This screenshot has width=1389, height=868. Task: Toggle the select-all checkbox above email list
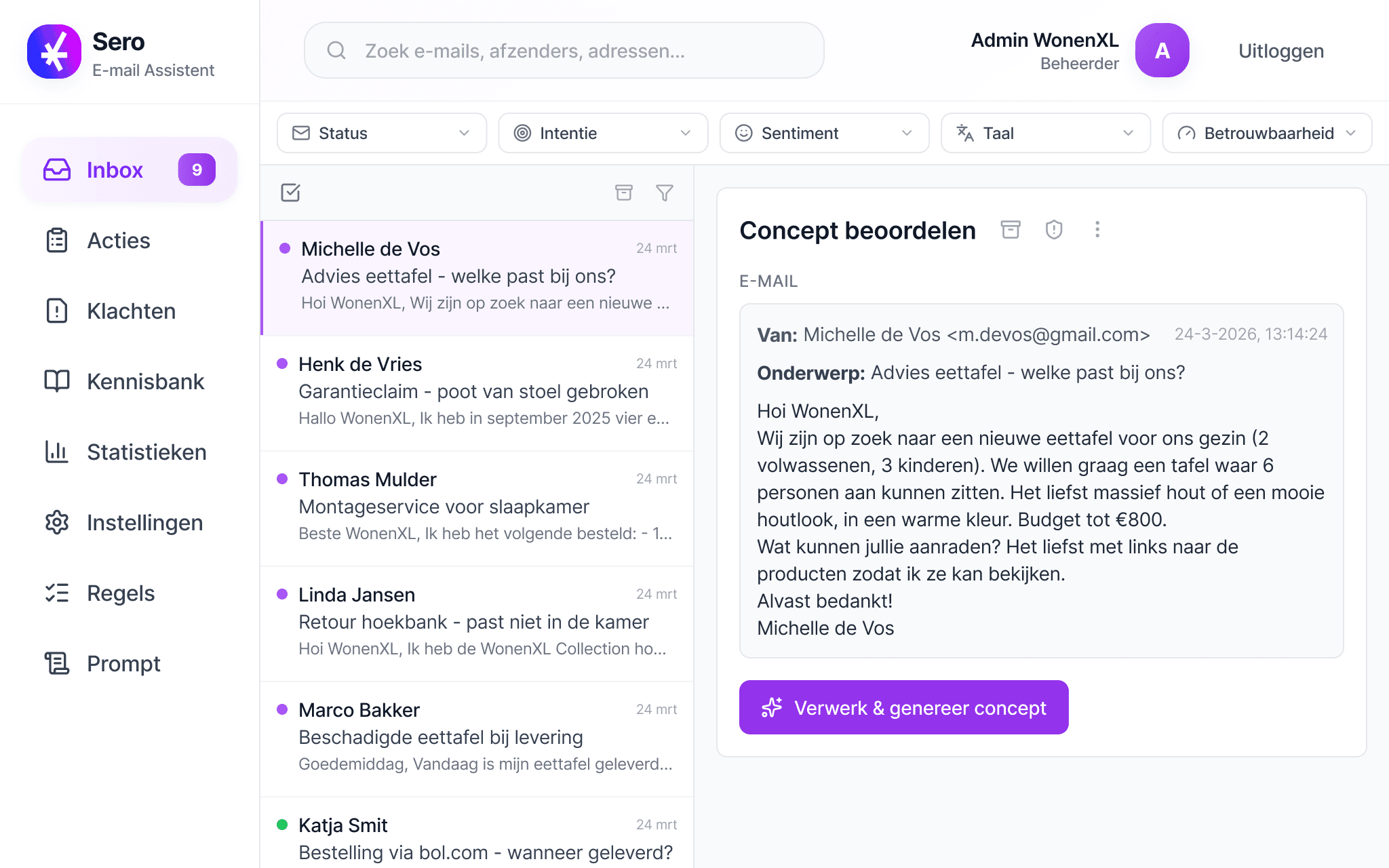290,193
